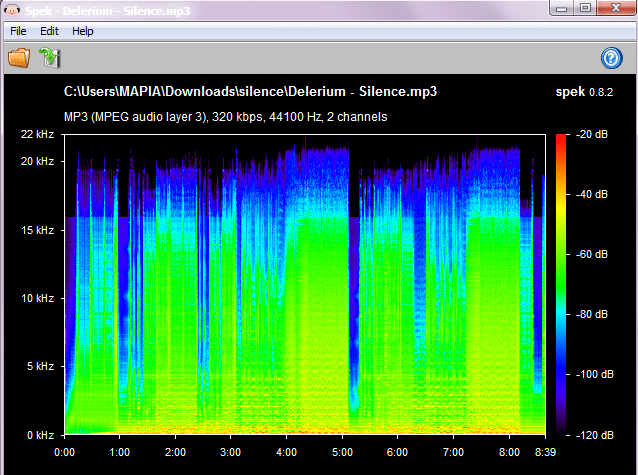Close the Spek window

(616, 8)
